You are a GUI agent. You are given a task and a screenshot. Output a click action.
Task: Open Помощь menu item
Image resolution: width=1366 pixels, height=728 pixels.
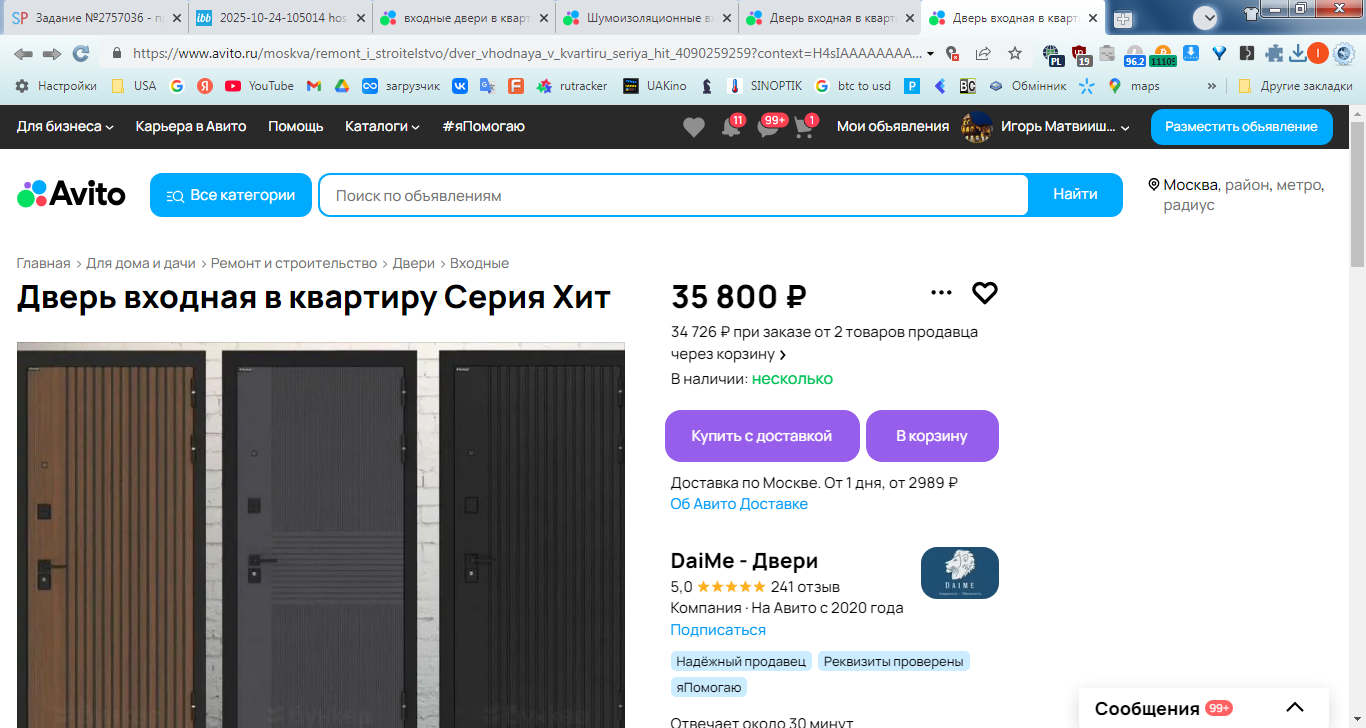[296, 126]
